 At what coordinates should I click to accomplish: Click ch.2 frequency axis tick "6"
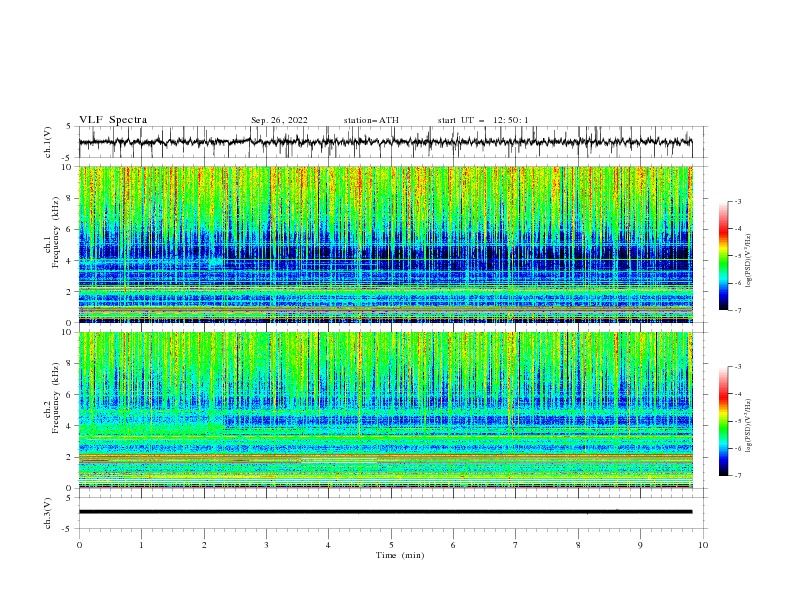tap(70, 394)
